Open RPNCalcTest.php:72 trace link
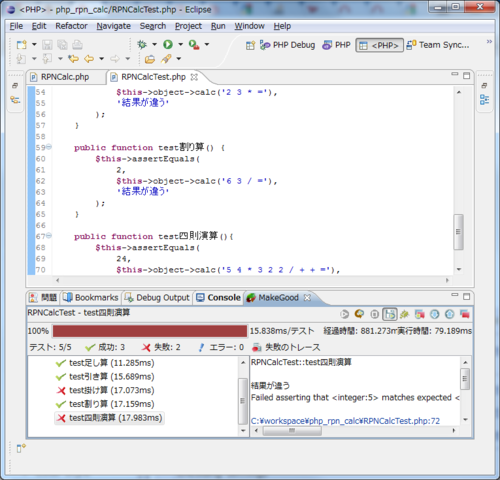 [345, 421]
